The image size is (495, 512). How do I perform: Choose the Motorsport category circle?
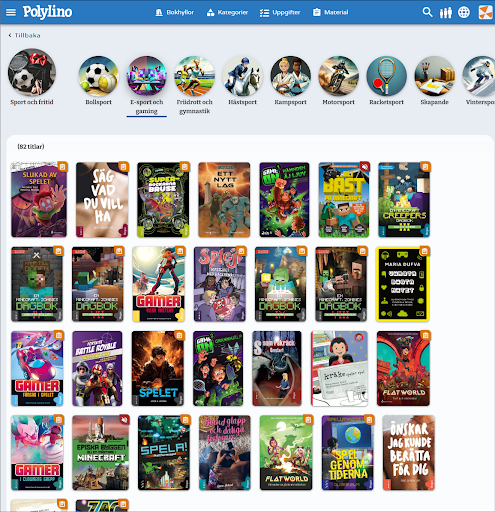tap(338, 76)
